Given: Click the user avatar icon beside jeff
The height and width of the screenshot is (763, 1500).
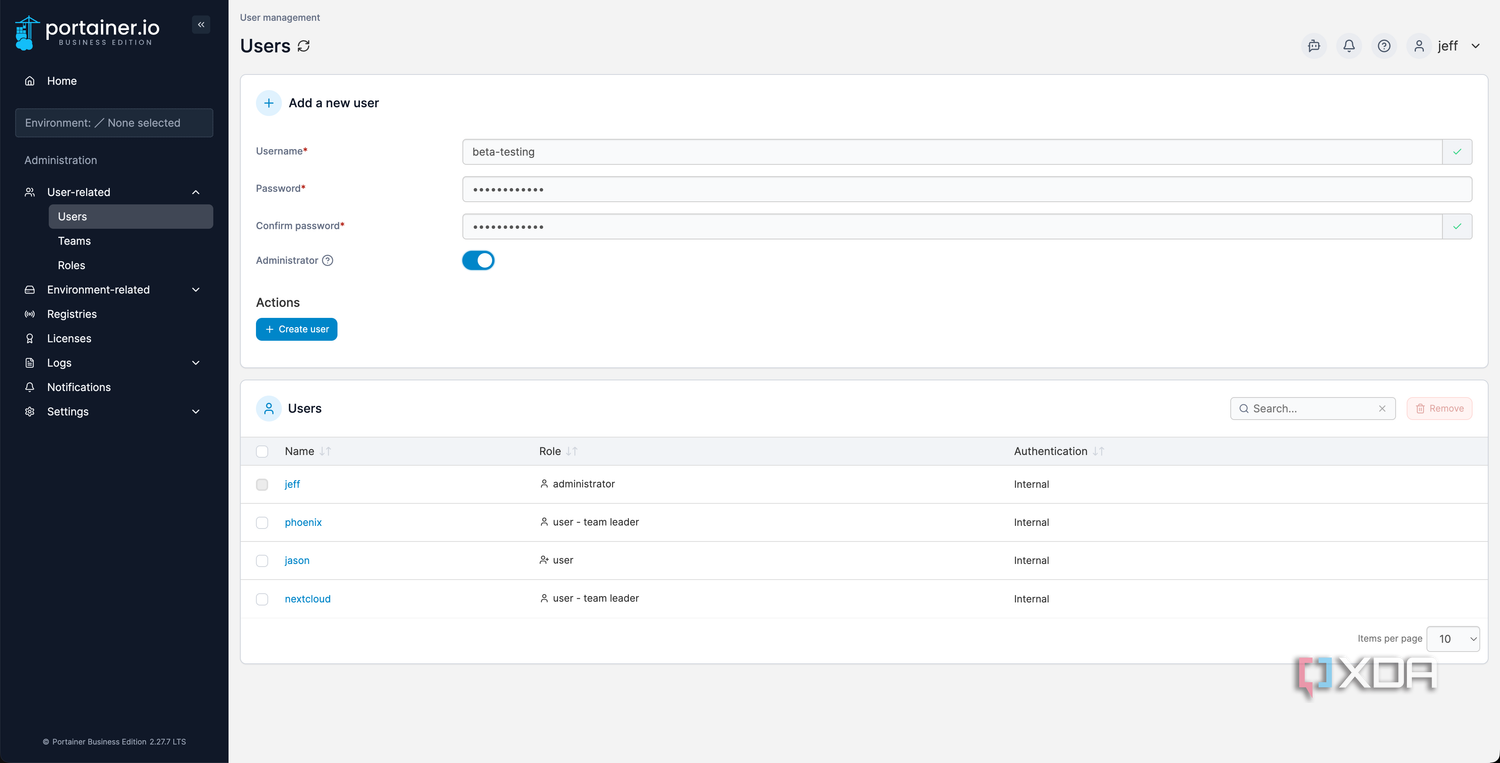Looking at the screenshot, I should [1419, 46].
